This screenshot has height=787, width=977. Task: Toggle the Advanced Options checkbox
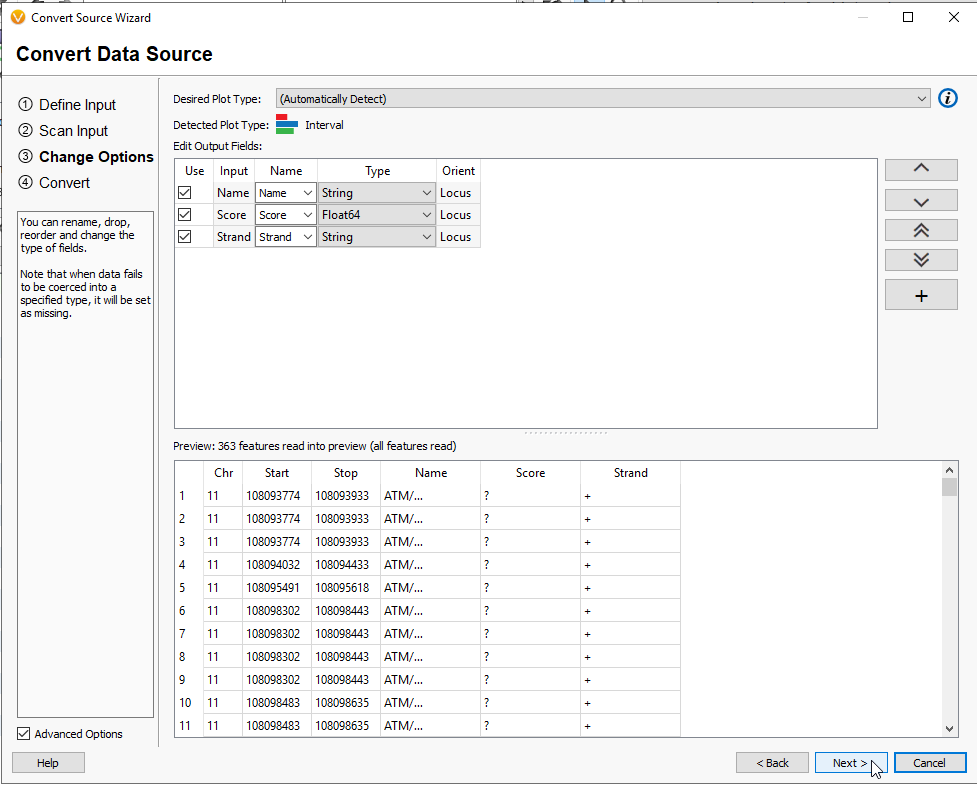click(x=22, y=733)
